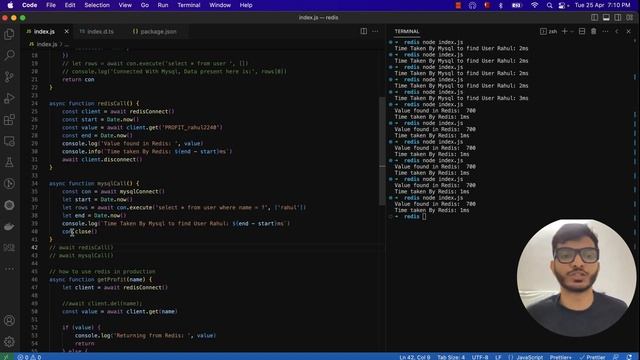Screen dimensions: 640x360
Task: Open the Window menu
Action: (220, 5)
